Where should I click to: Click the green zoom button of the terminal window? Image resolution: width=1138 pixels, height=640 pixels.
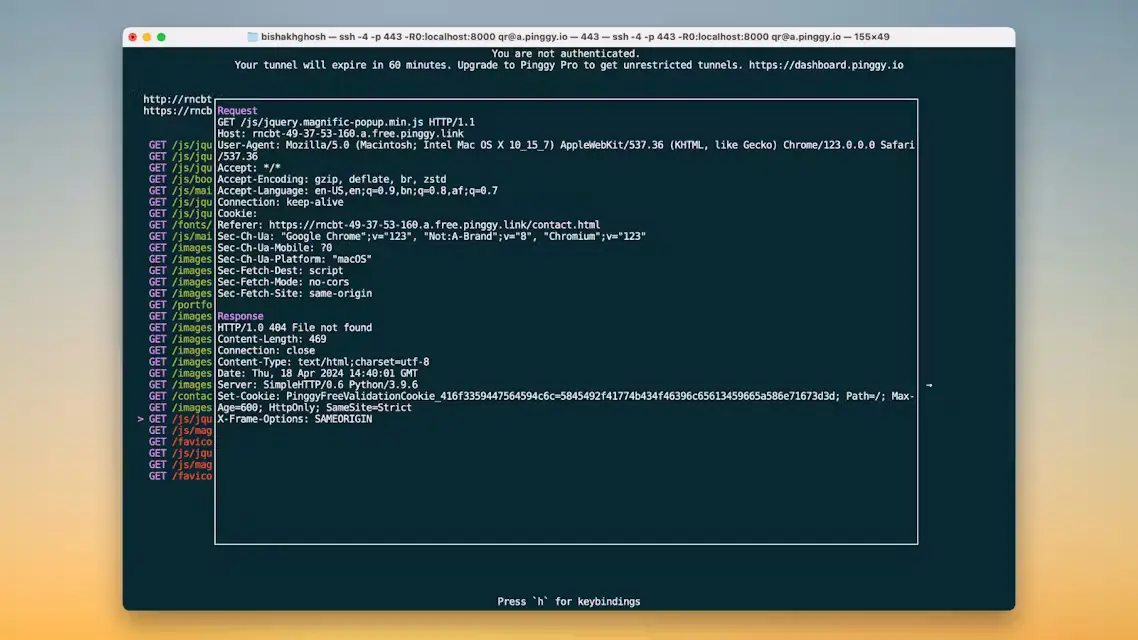(159, 36)
